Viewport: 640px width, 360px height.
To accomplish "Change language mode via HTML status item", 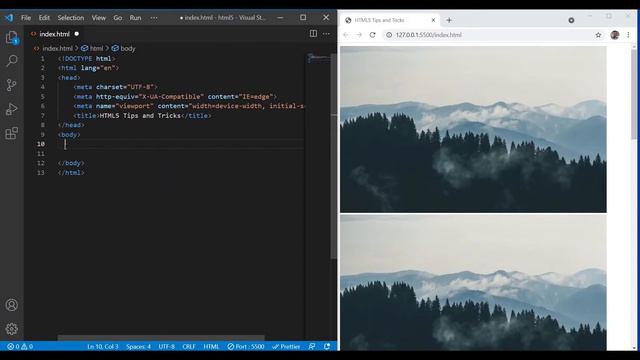I will point(211,347).
